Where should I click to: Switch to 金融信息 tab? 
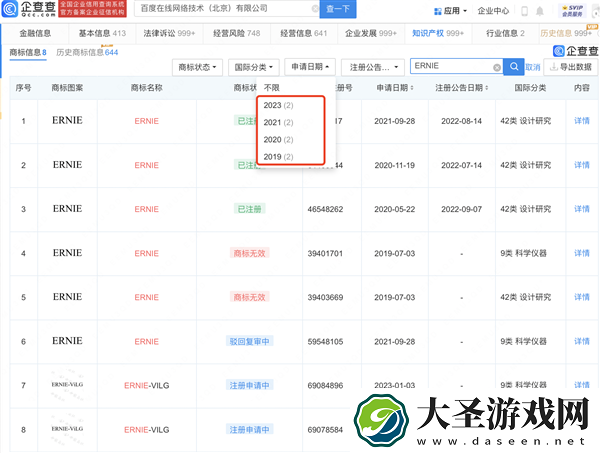point(35,33)
